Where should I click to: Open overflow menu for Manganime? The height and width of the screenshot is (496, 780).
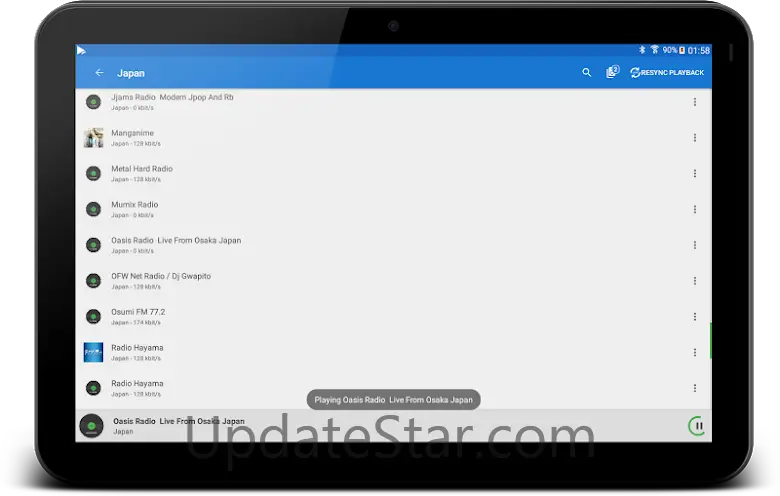coord(694,138)
